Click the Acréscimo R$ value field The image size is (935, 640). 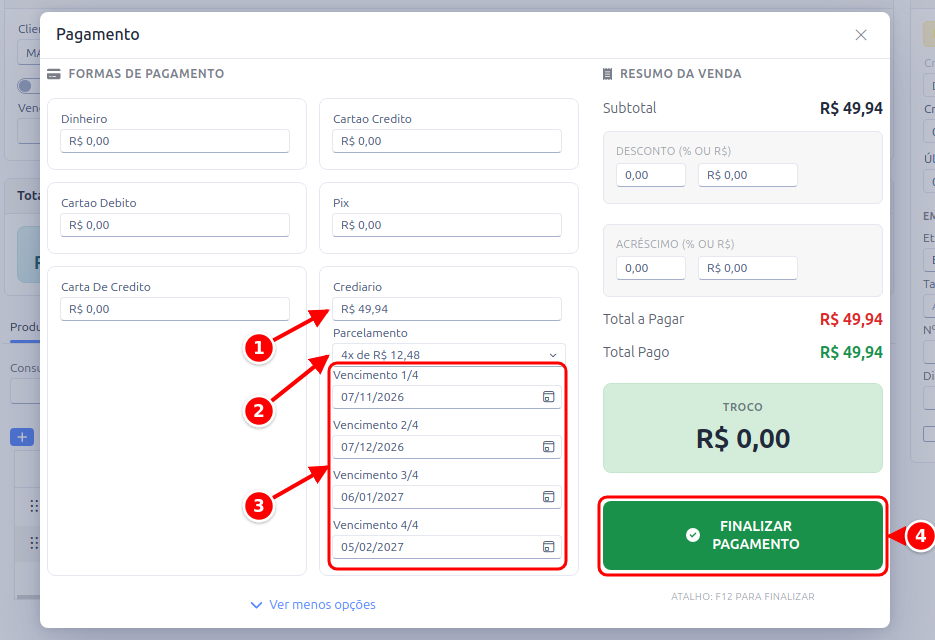pyautogui.click(x=748, y=268)
